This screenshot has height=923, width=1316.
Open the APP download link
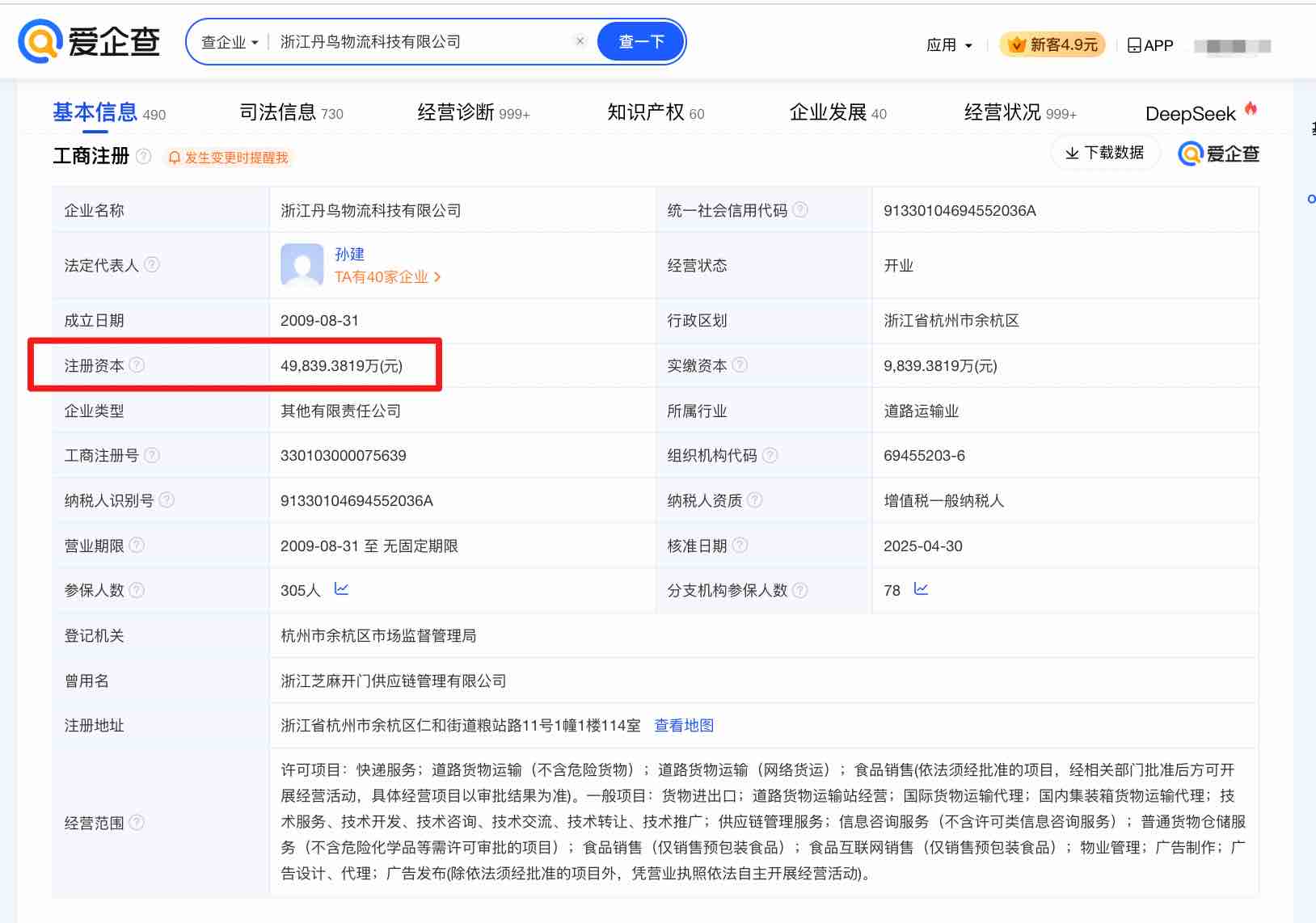(1150, 45)
